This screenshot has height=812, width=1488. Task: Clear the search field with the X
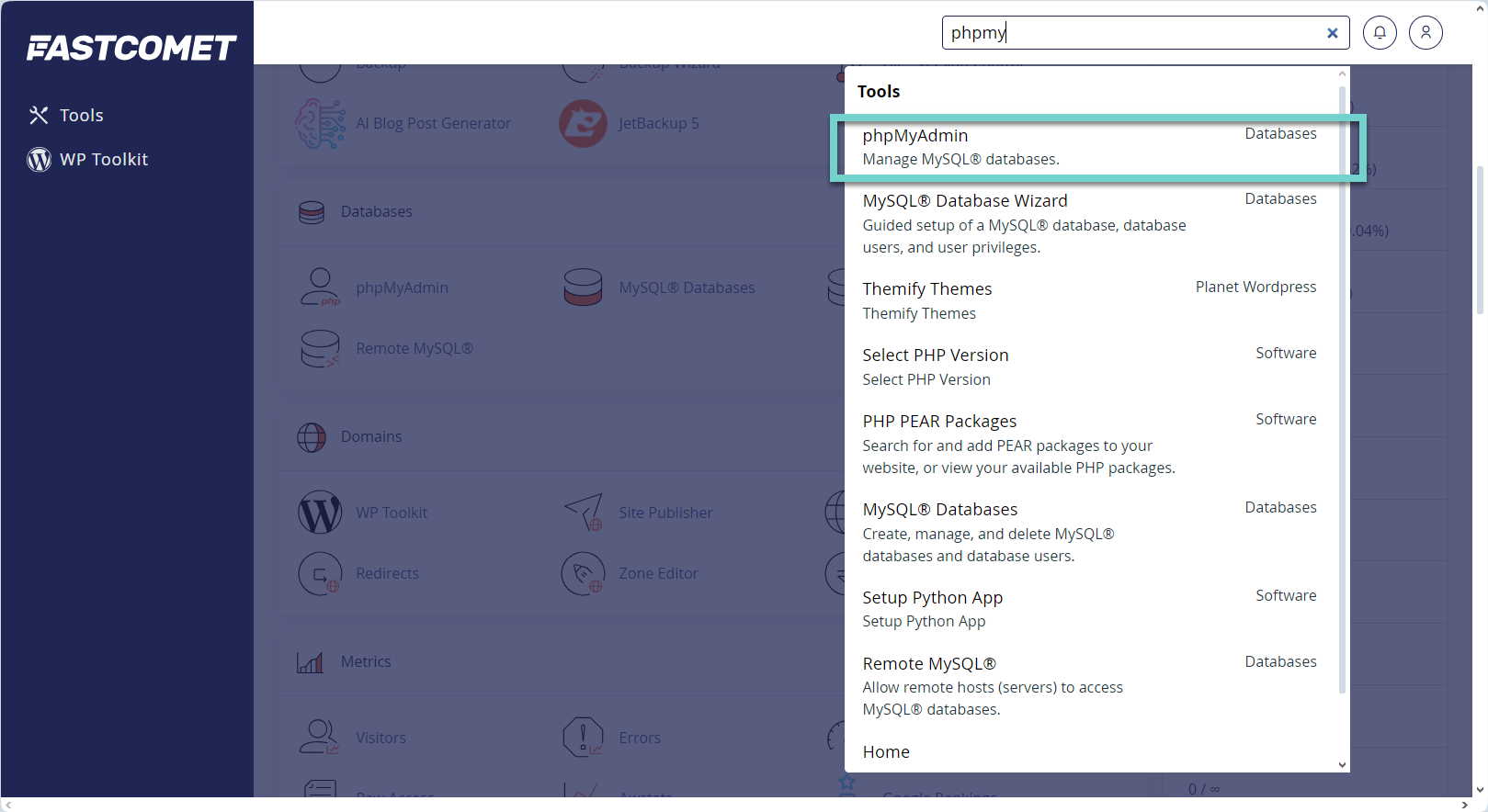(x=1332, y=33)
